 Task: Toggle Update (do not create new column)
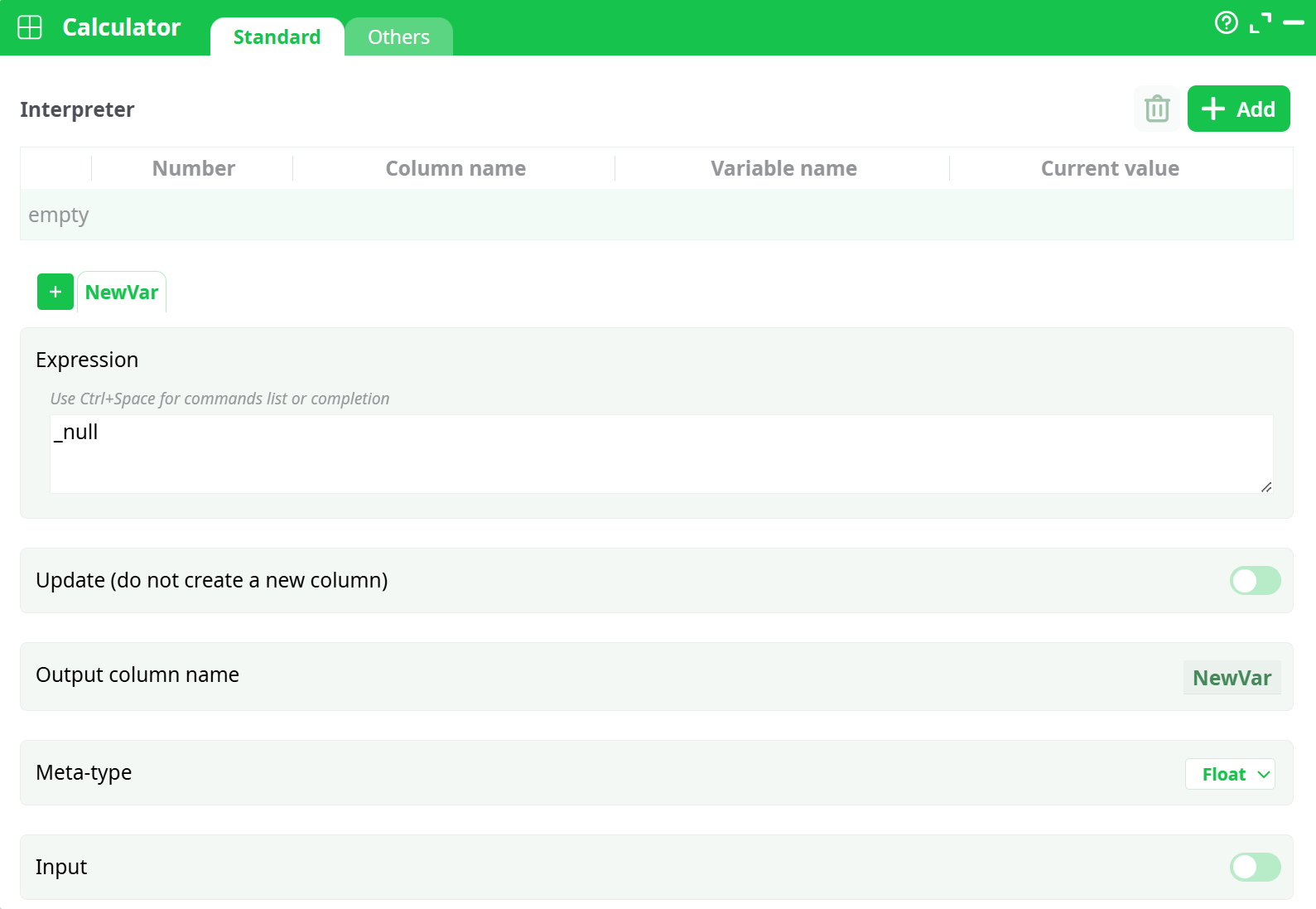pos(1254,580)
